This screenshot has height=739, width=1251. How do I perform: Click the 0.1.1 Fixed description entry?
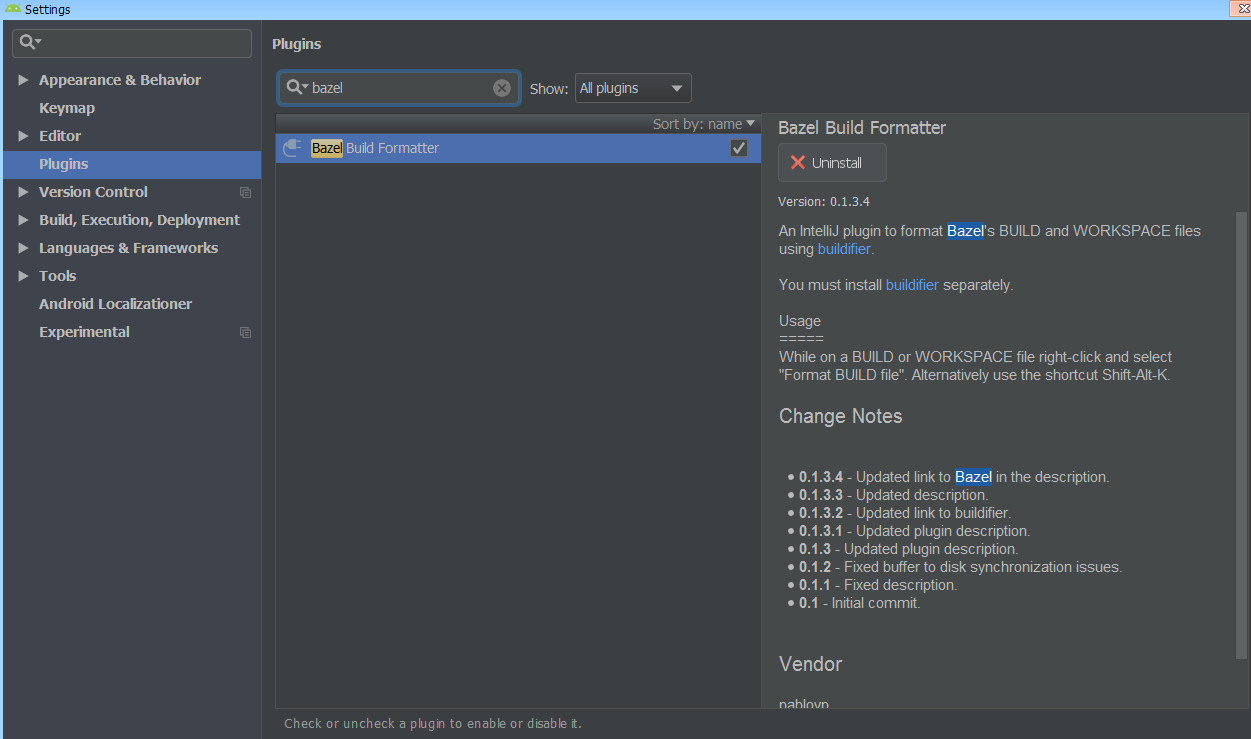pos(878,585)
